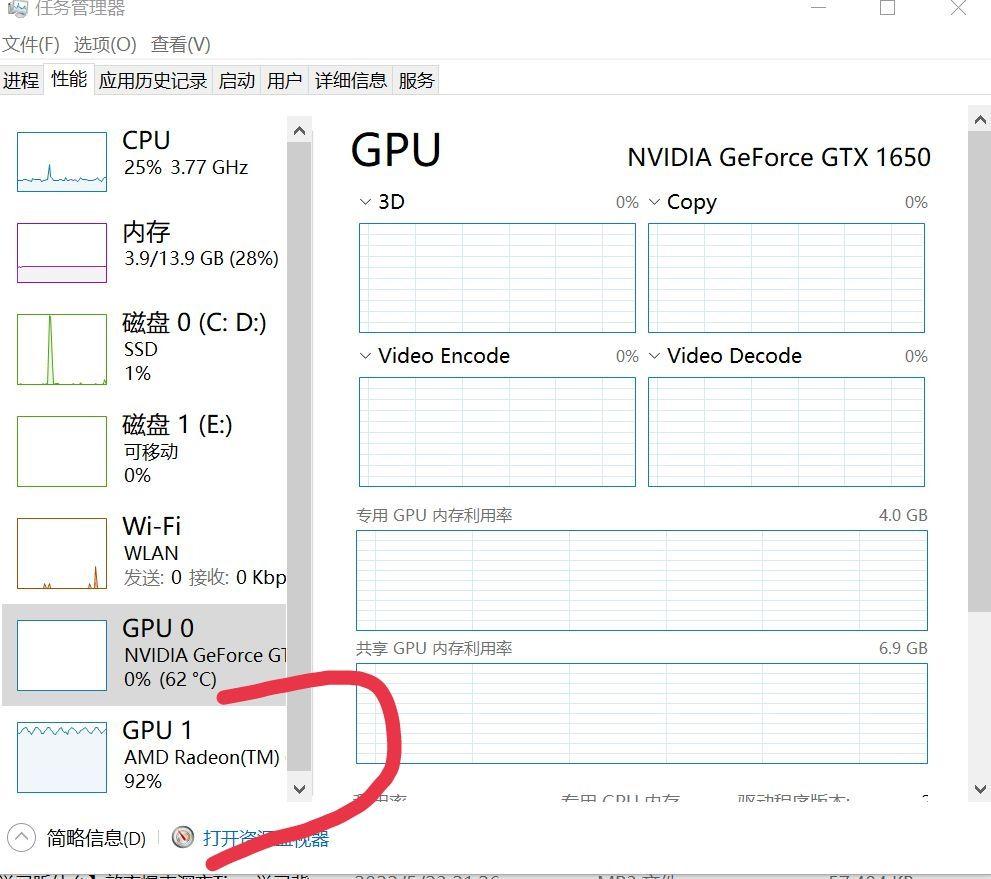This screenshot has height=879, width=991.
Task: Select the Wi-Fi WLAN performance graph
Action: point(140,550)
